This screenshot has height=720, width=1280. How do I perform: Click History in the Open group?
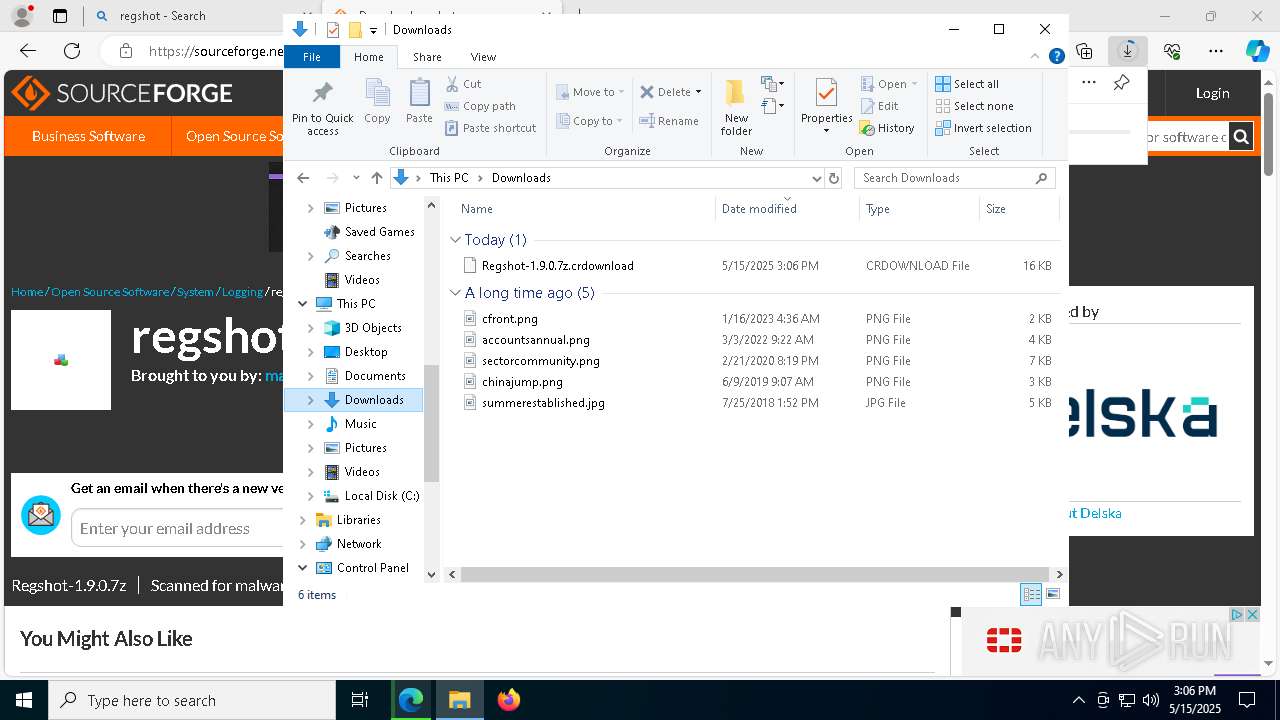[887, 128]
